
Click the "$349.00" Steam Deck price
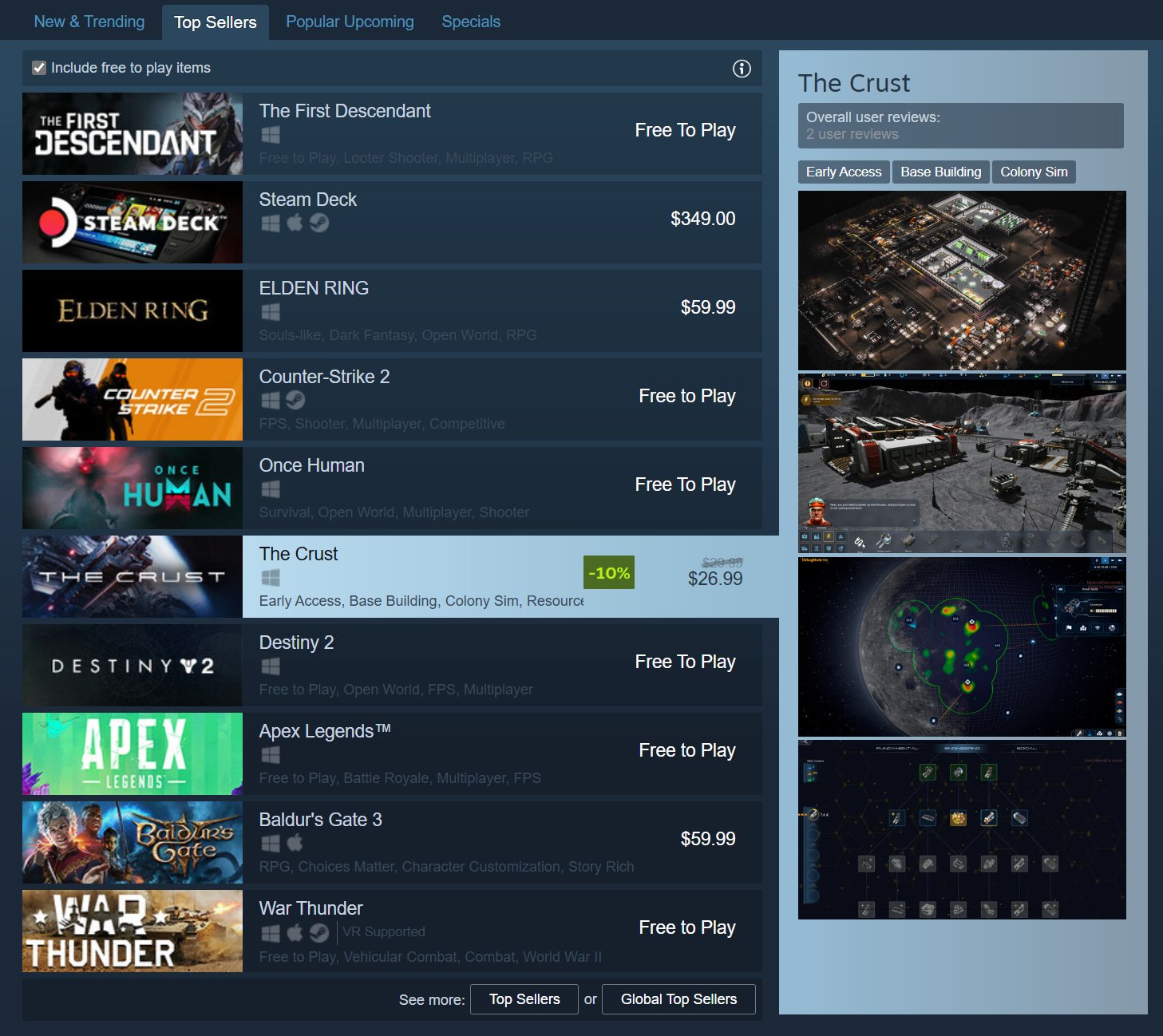pos(703,219)
